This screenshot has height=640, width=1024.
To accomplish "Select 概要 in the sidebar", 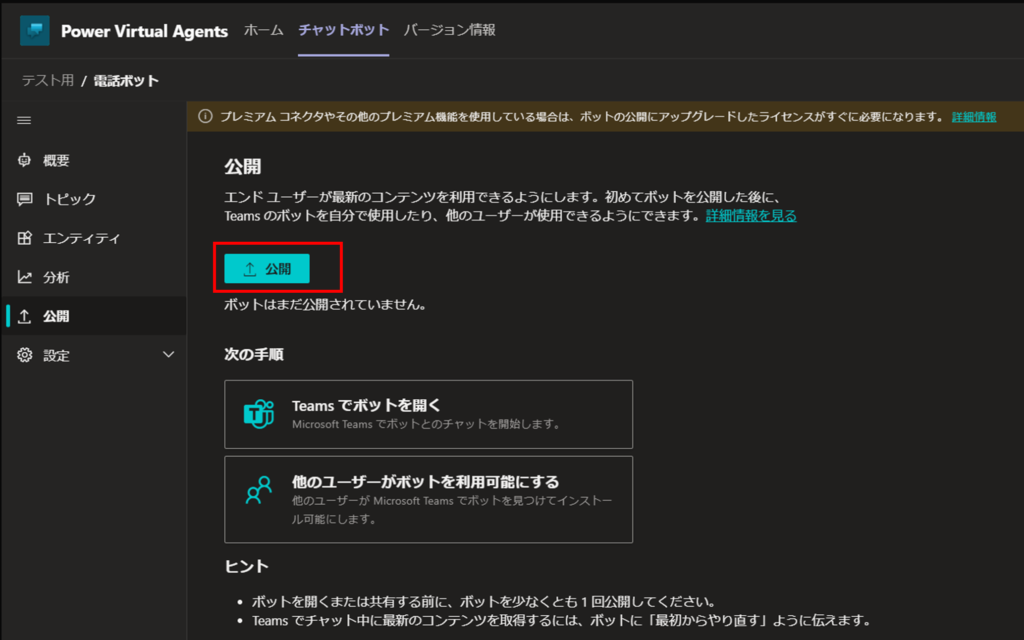I will click(94, 160).
